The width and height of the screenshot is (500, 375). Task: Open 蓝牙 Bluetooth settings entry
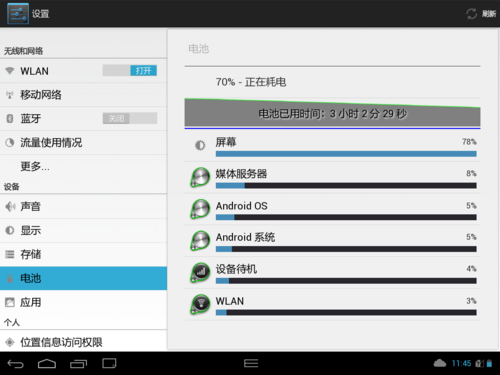[x=83, y=118]
